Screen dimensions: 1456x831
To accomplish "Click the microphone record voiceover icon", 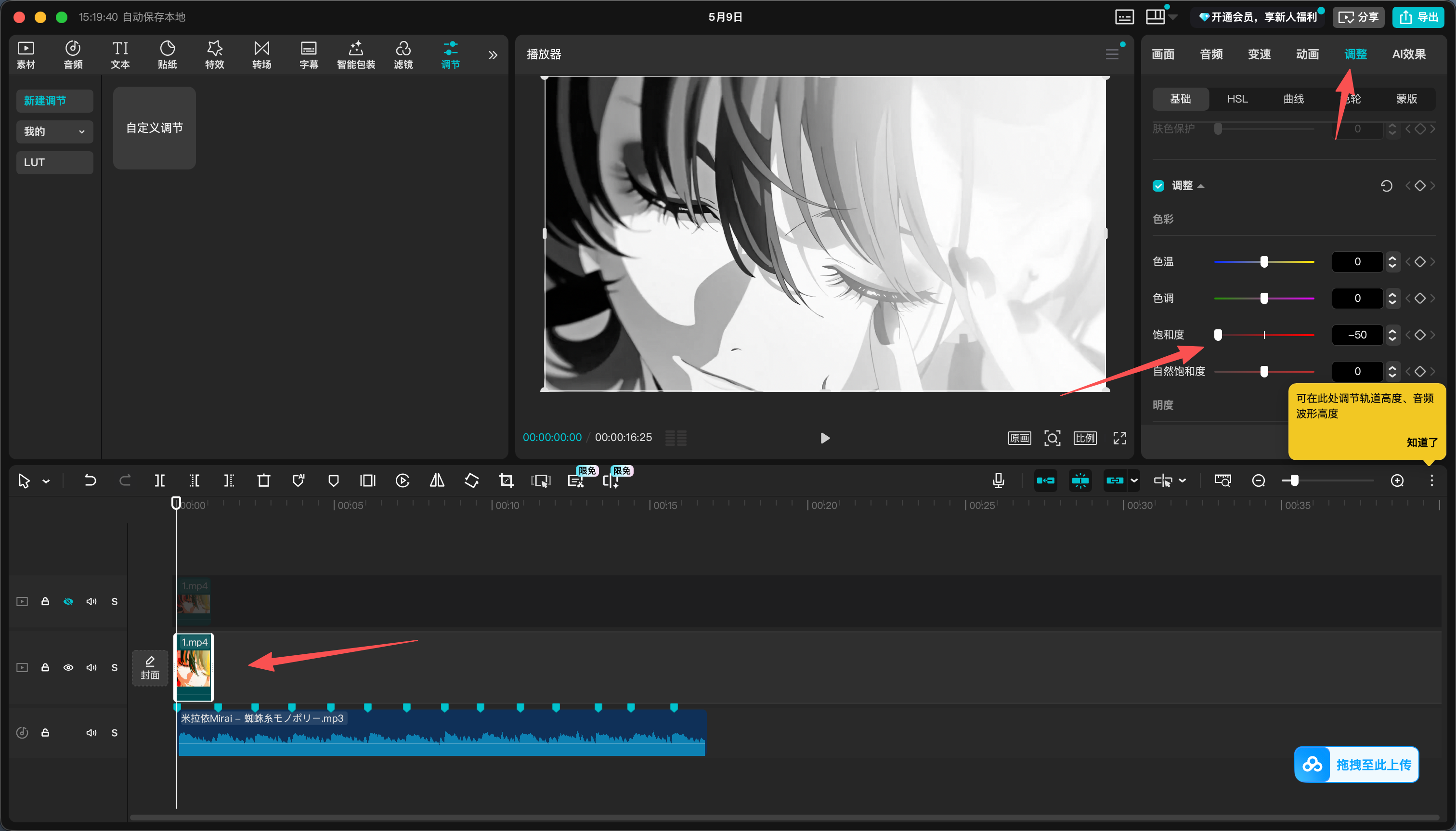I will pos(998,480).
